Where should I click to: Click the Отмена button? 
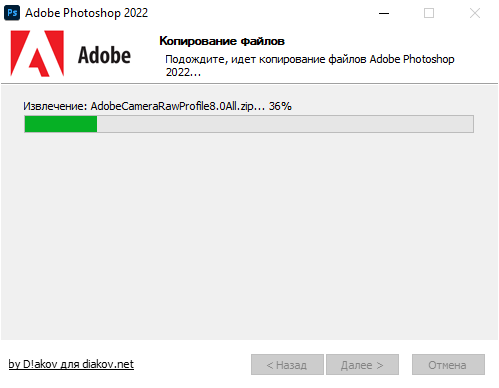pos(448,365)
